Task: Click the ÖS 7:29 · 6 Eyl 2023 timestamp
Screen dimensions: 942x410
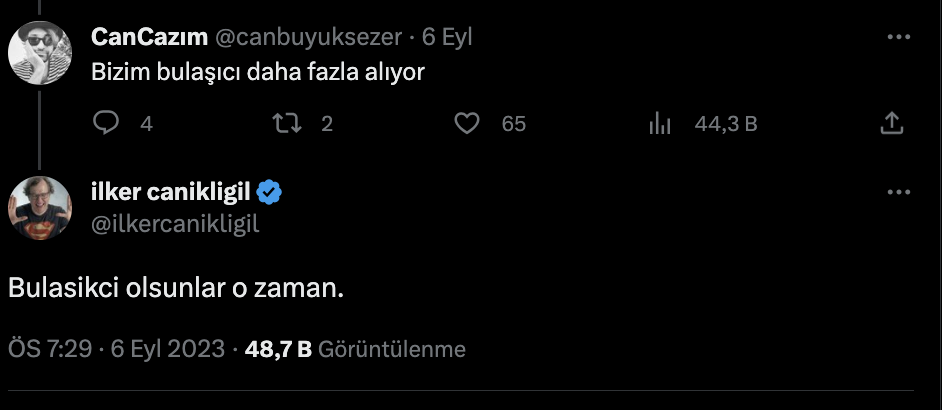Action: click(116, 349)
